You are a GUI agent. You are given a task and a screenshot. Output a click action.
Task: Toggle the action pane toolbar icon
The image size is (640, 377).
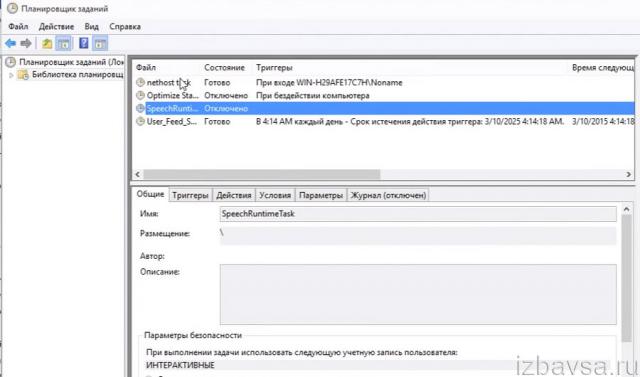point(100,43)
